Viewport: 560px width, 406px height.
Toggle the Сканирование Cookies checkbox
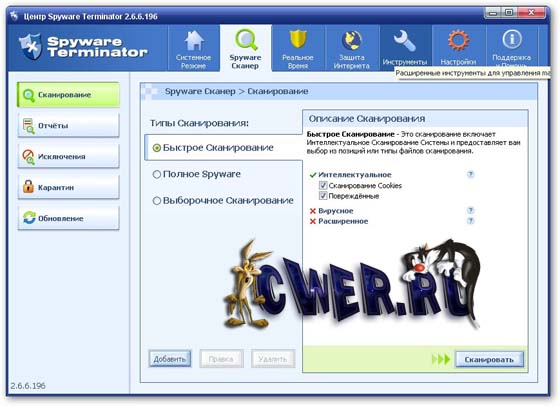click(323, 185)
